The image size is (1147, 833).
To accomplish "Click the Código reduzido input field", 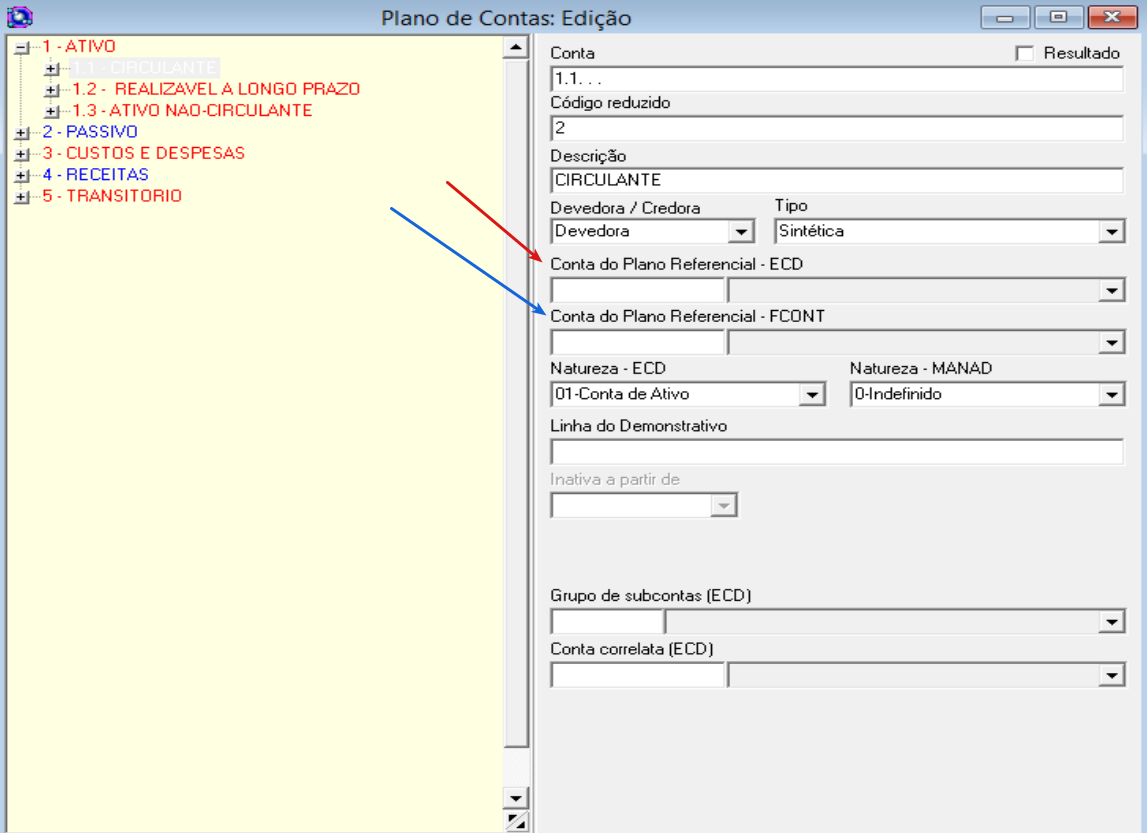I will (836, 128).
